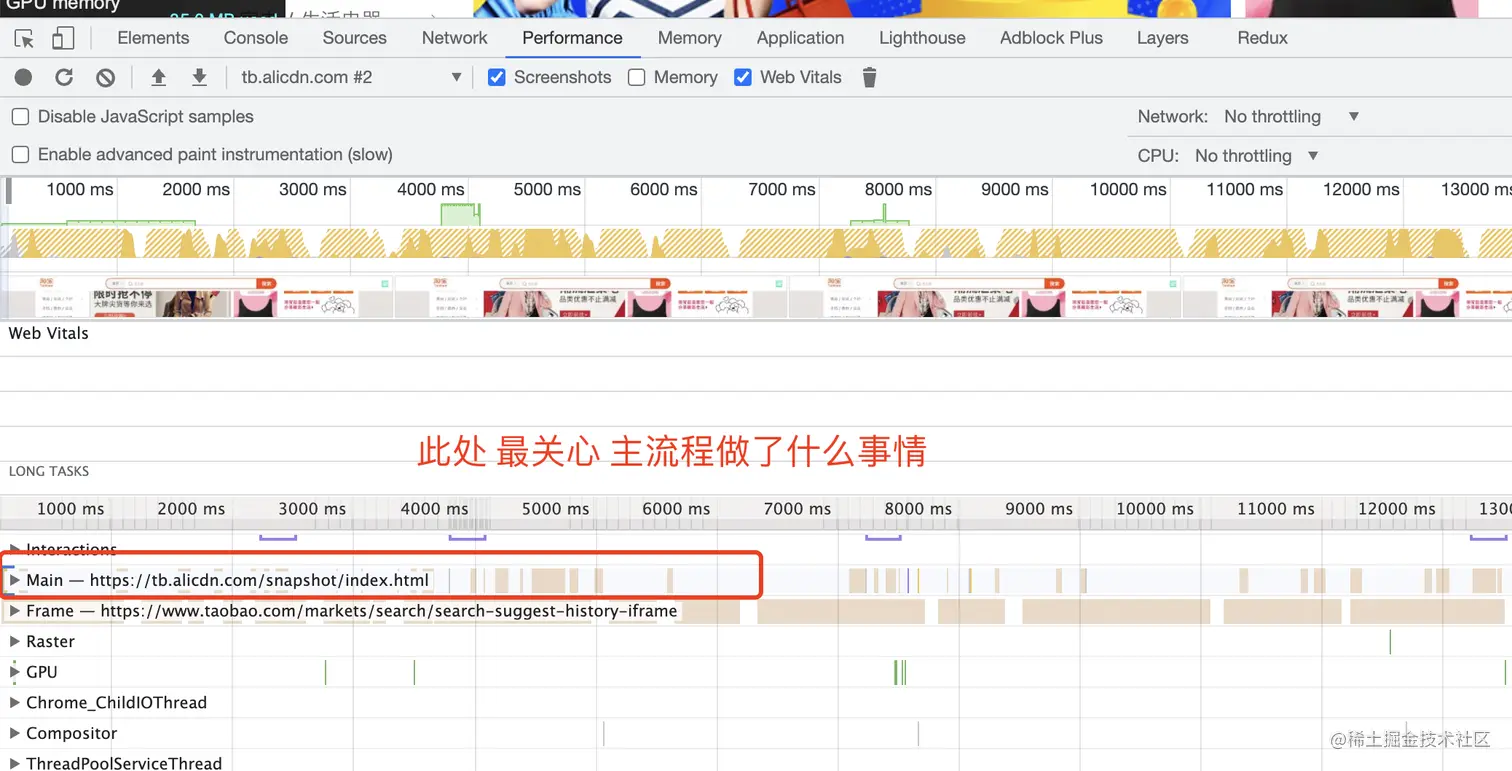This screenshot has width=1512, height=771.
Task: Open the Network tab
Action: [455, 38]
